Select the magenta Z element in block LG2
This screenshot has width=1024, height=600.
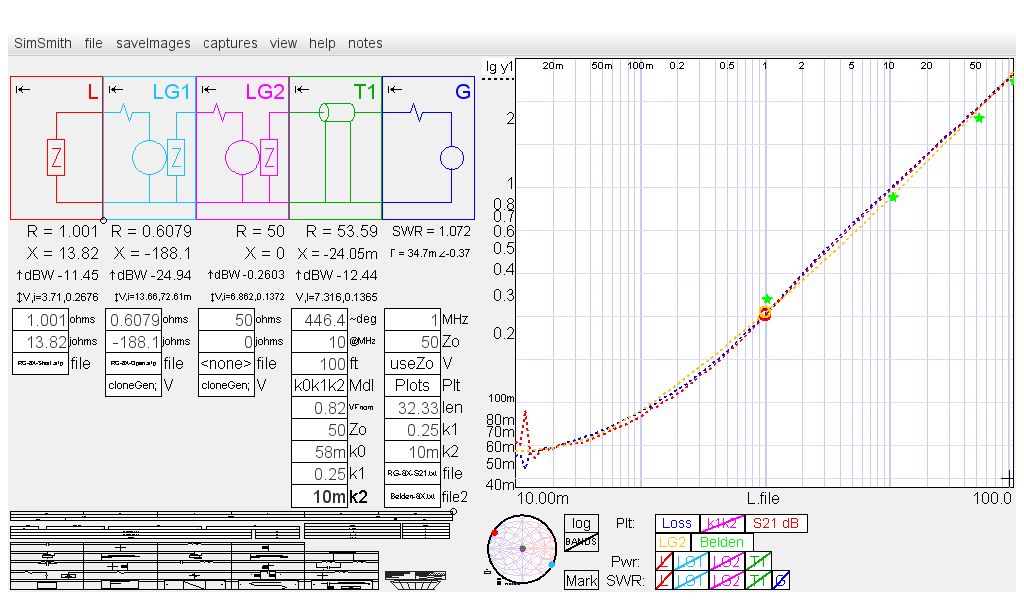click(269, 157)
